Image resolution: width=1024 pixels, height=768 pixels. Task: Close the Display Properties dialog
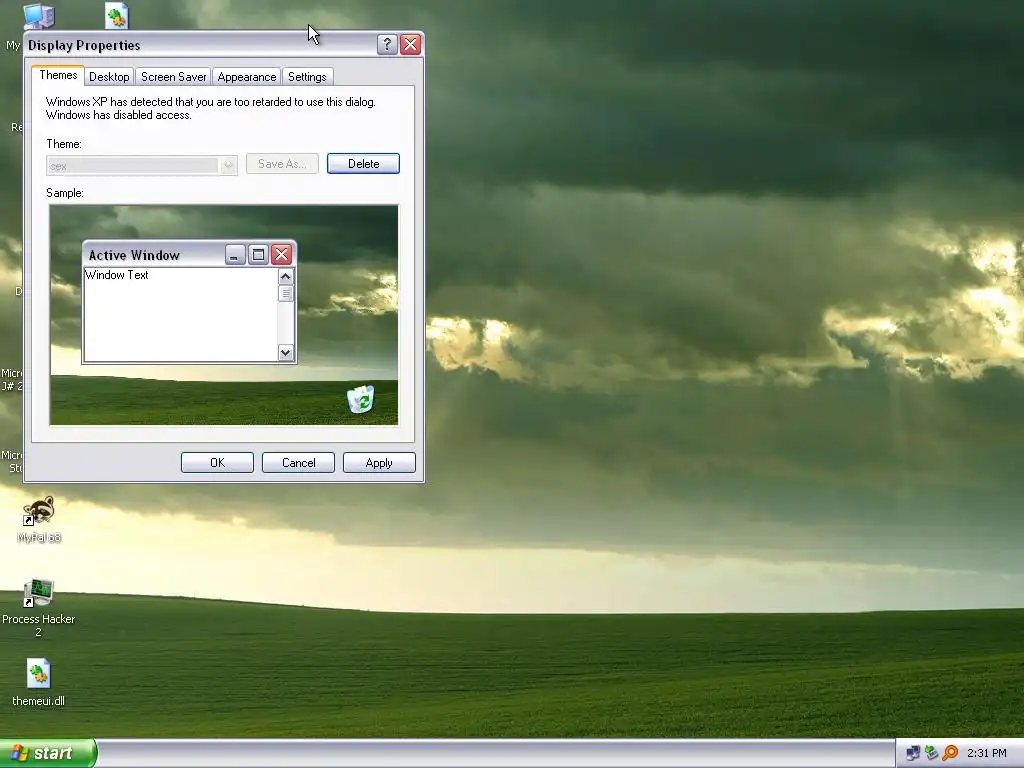[410, 44]
